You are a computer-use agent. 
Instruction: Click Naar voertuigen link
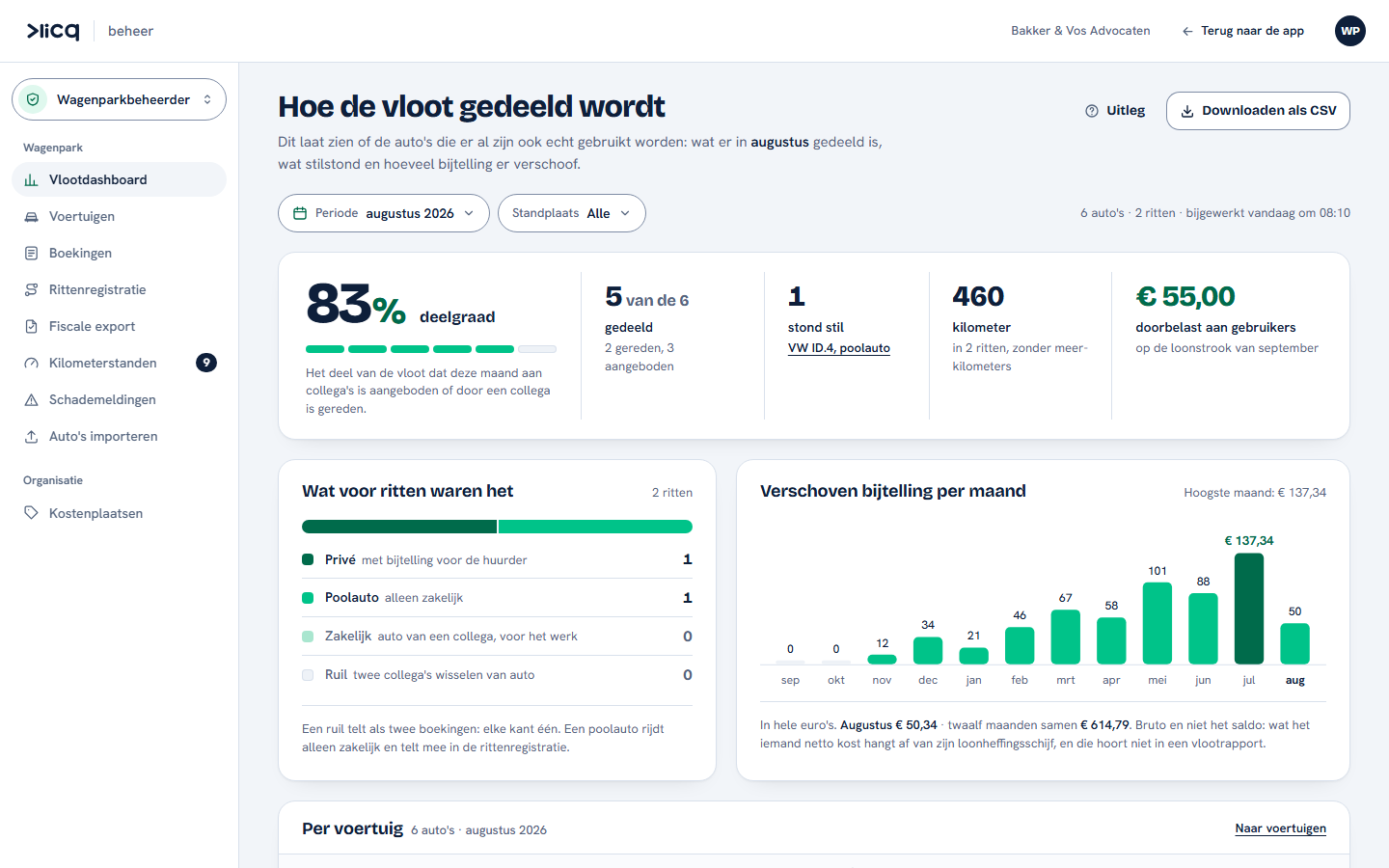click(1281, 828)
